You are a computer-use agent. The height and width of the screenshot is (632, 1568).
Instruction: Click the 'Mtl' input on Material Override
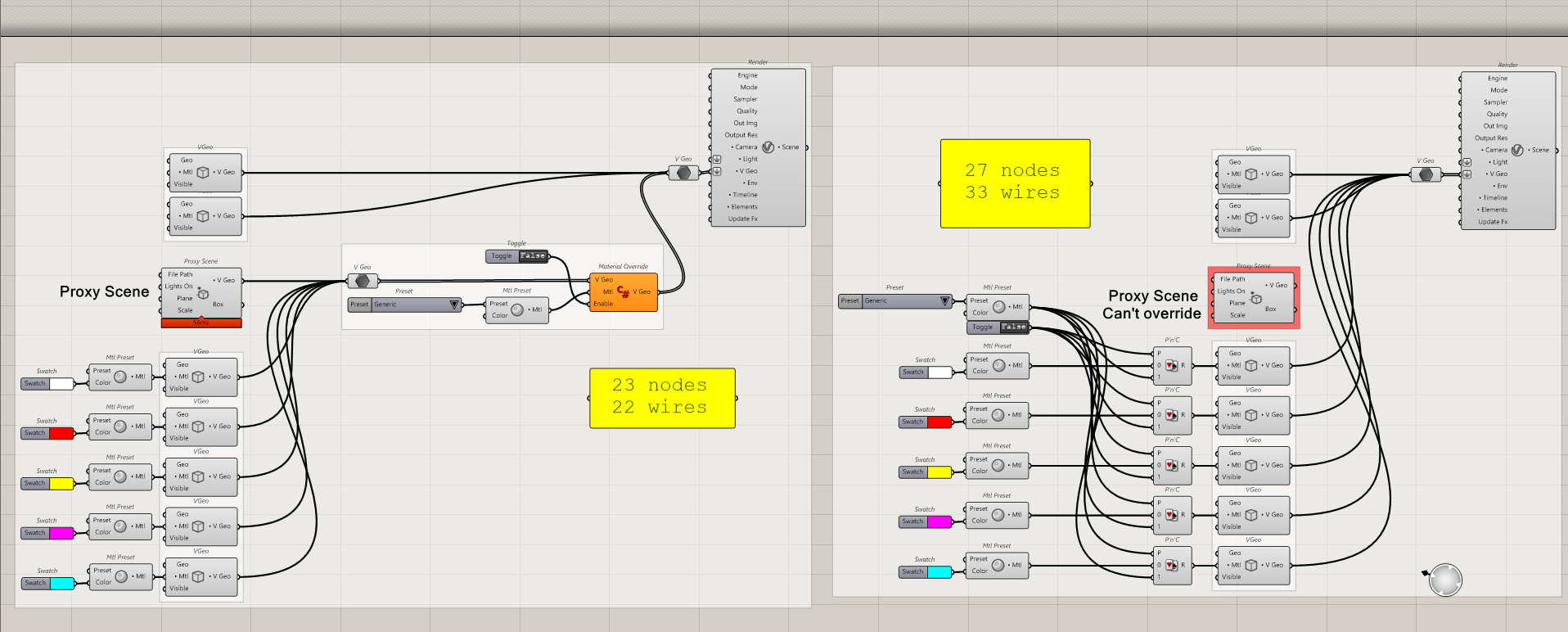(x=608, y=291)
